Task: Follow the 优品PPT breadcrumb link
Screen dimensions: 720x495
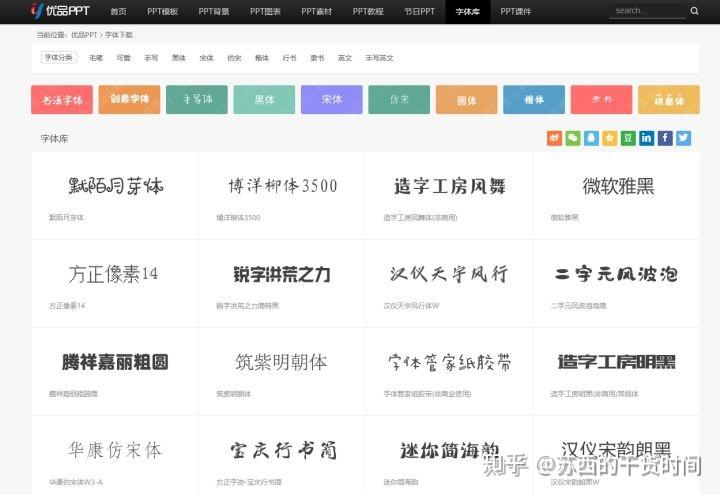Action: pyautogui.click(x=84, y=35)
